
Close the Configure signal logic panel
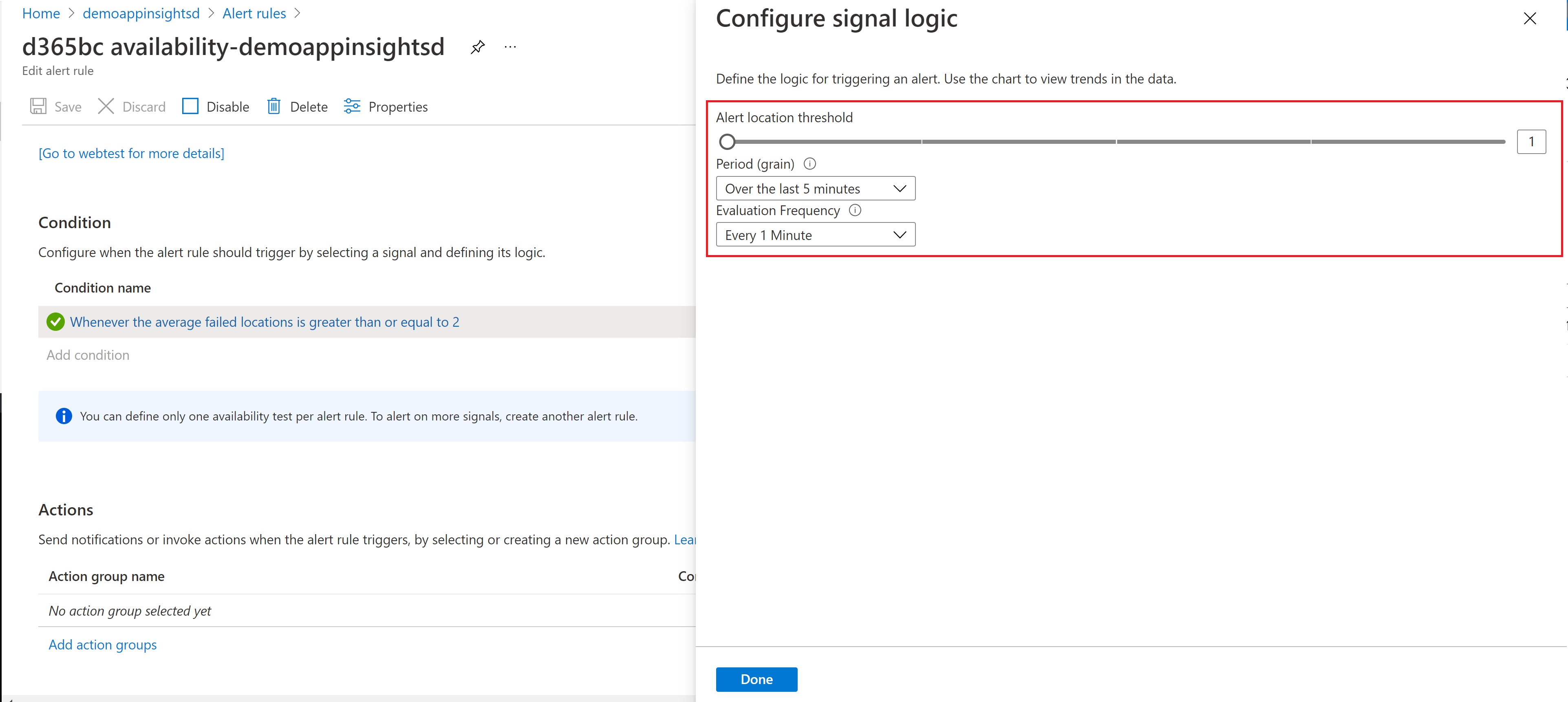(1530, 19)
